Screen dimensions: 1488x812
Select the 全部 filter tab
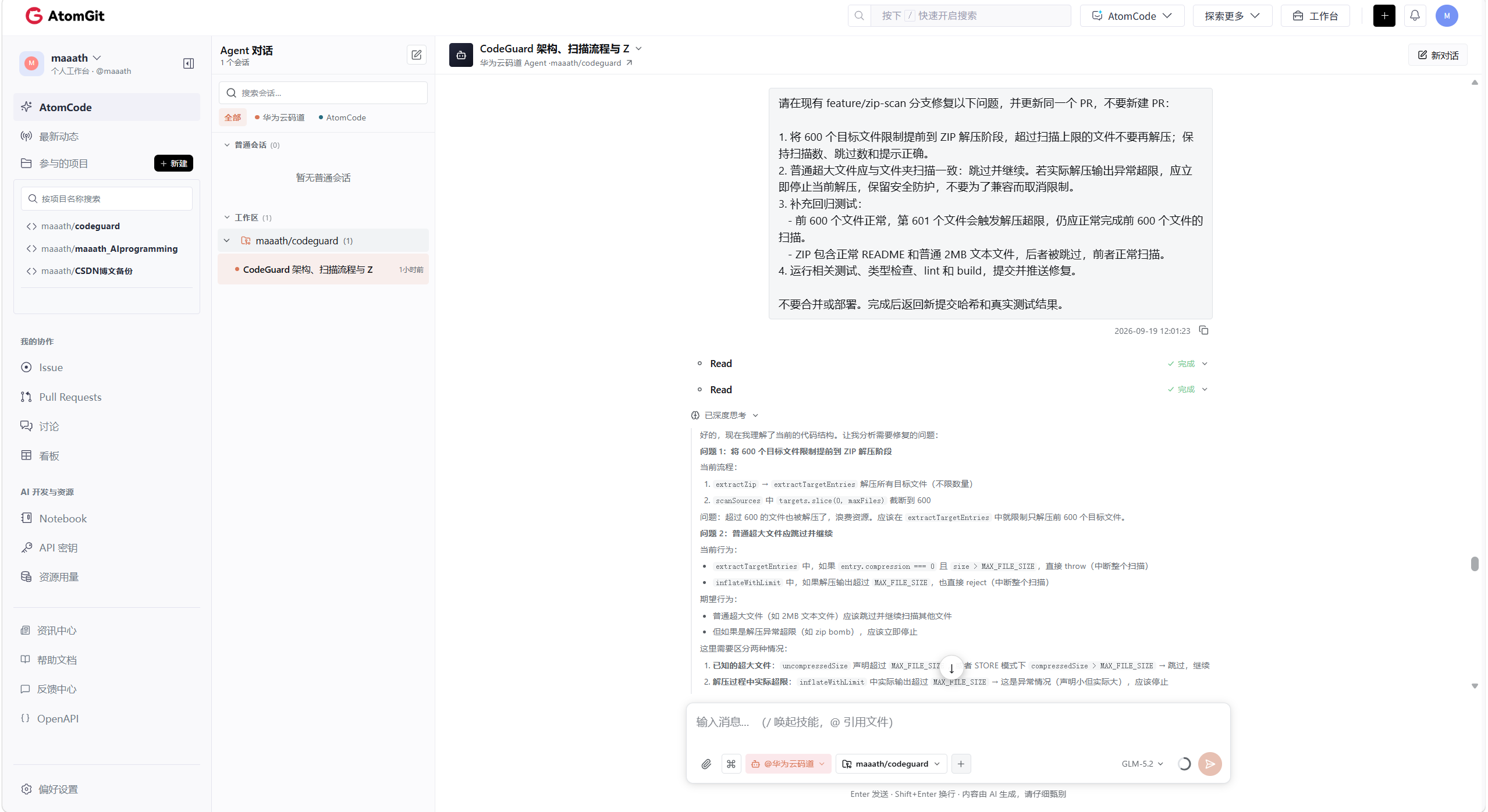(233, 117)
